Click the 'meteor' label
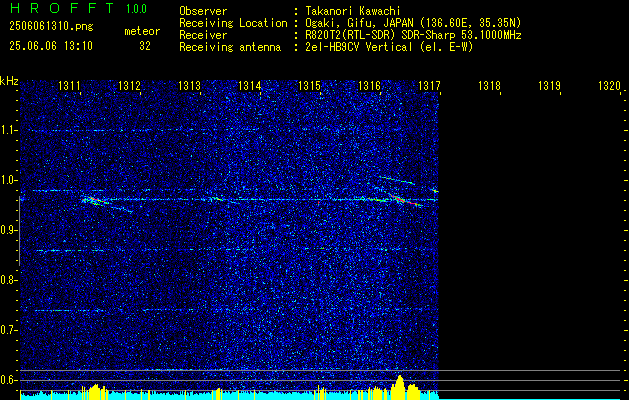The width and height of the screenshot is (629, 400). 142,31
